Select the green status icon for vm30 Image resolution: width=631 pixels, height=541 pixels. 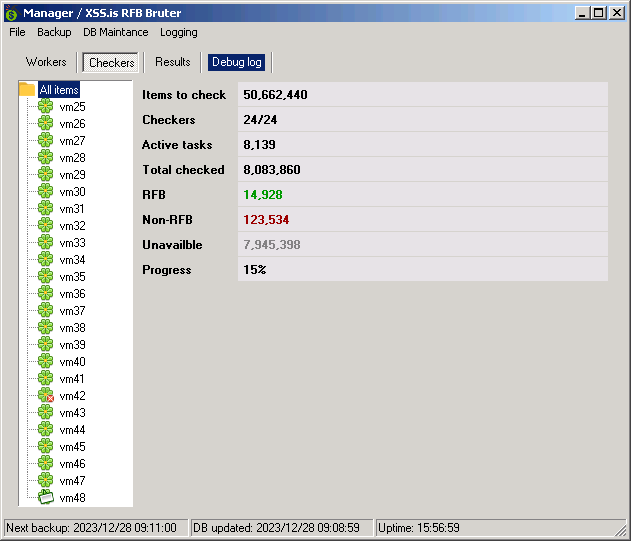45,191
